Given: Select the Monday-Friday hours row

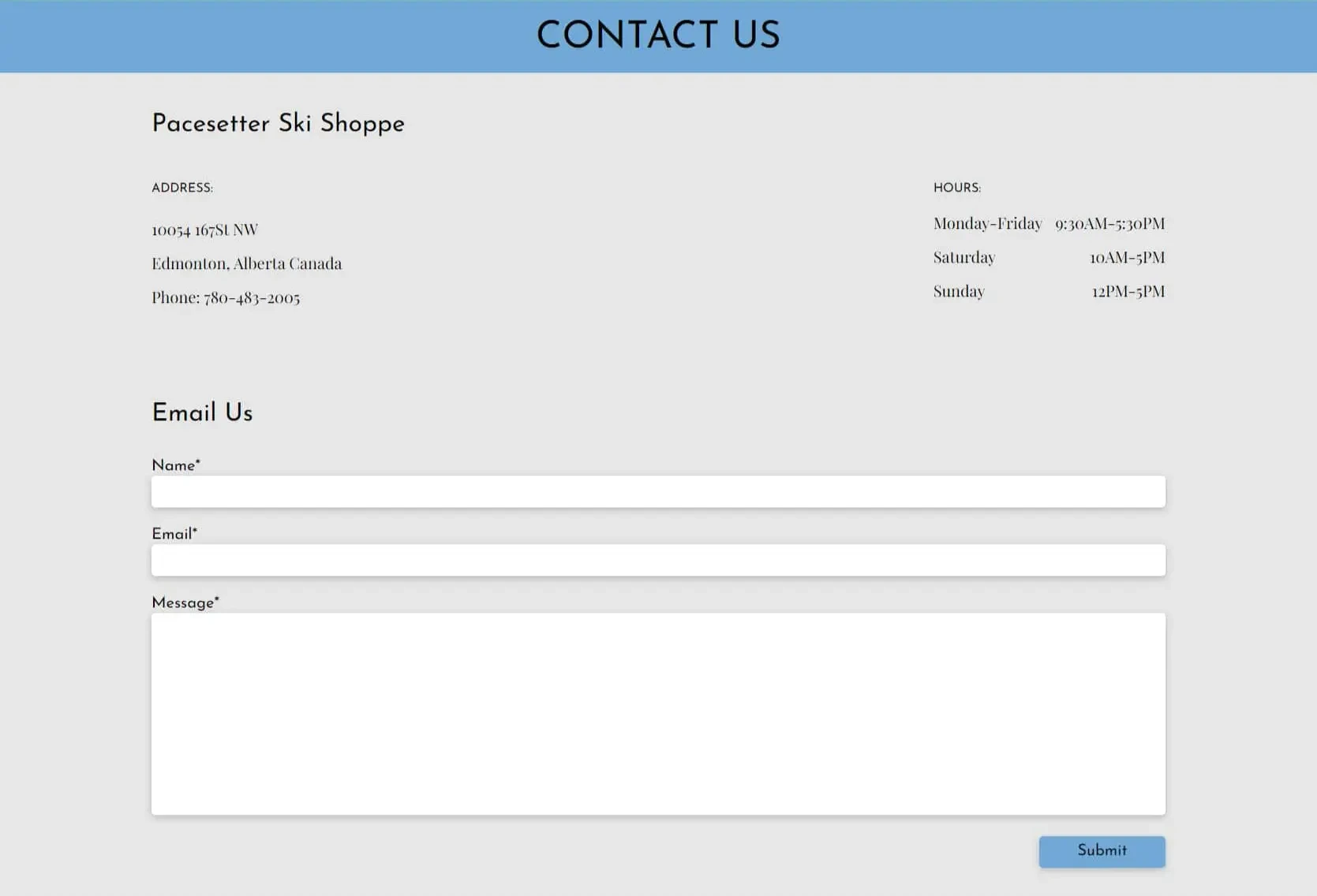Looking at the screenshot, I should [x=1049, y=223].
